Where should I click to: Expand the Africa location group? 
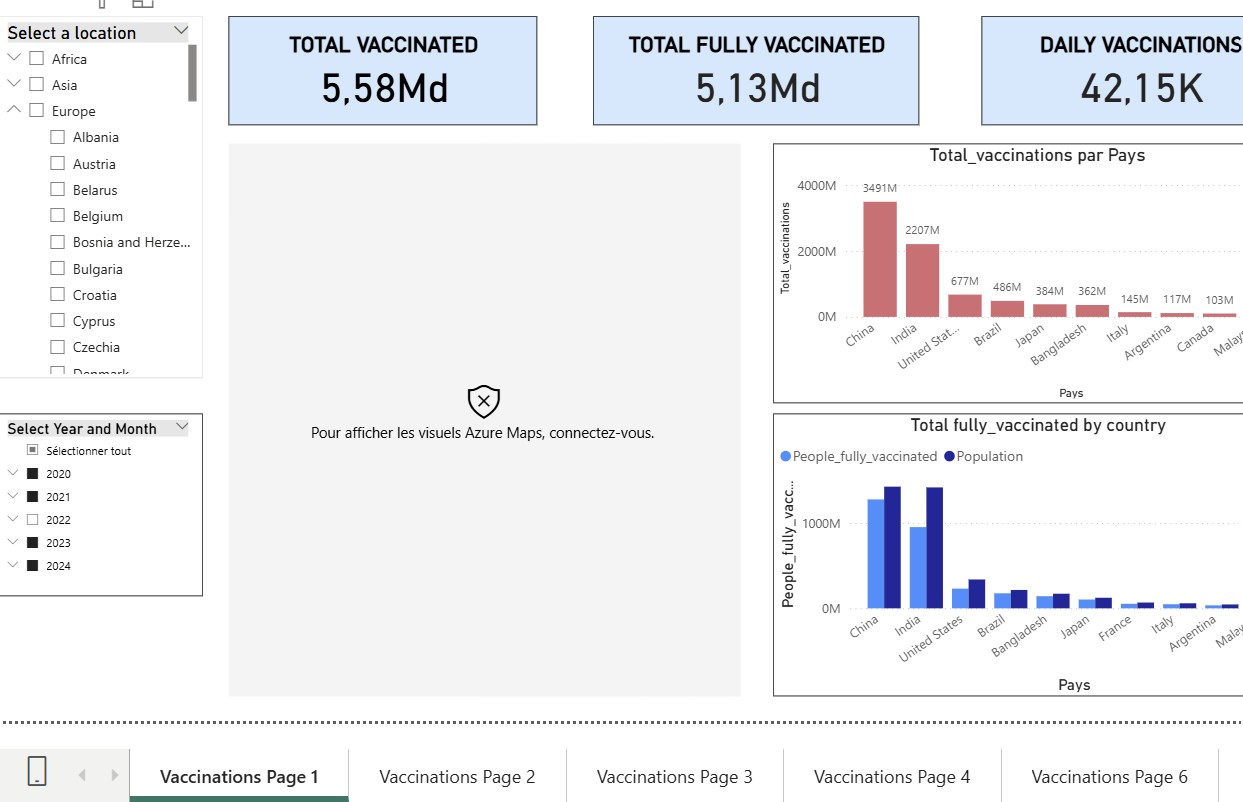click(14, 58)
